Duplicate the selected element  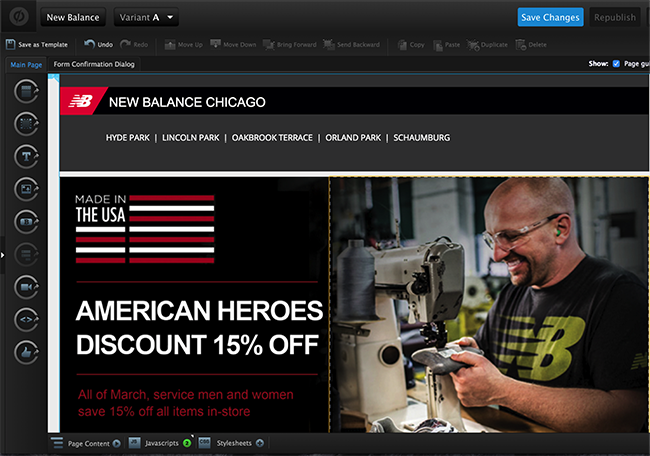(487, 44)
